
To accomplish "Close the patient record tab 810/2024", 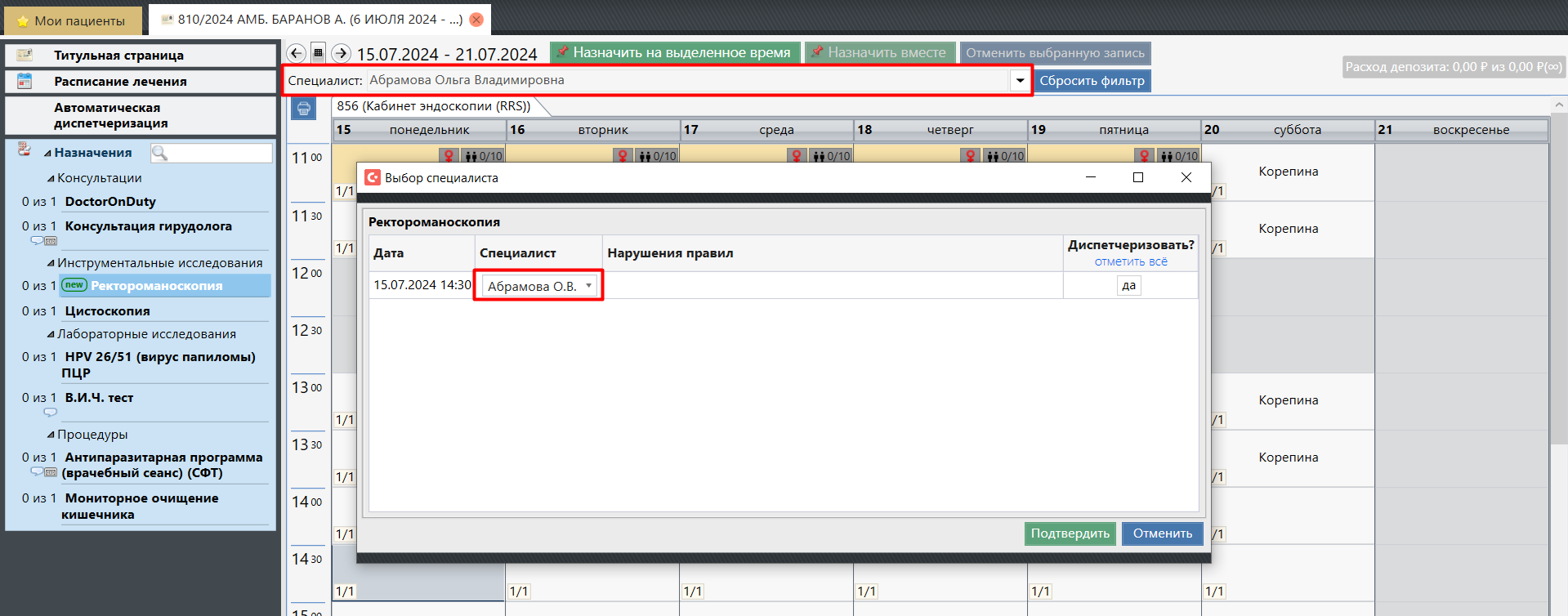I will click(x=476, y=20).
